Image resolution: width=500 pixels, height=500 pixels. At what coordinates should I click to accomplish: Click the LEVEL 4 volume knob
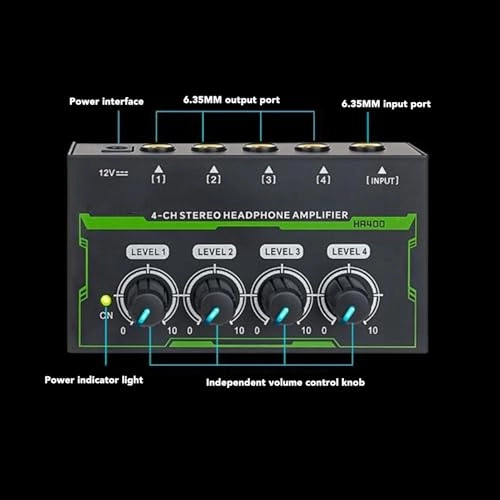(x=349, y=301)
